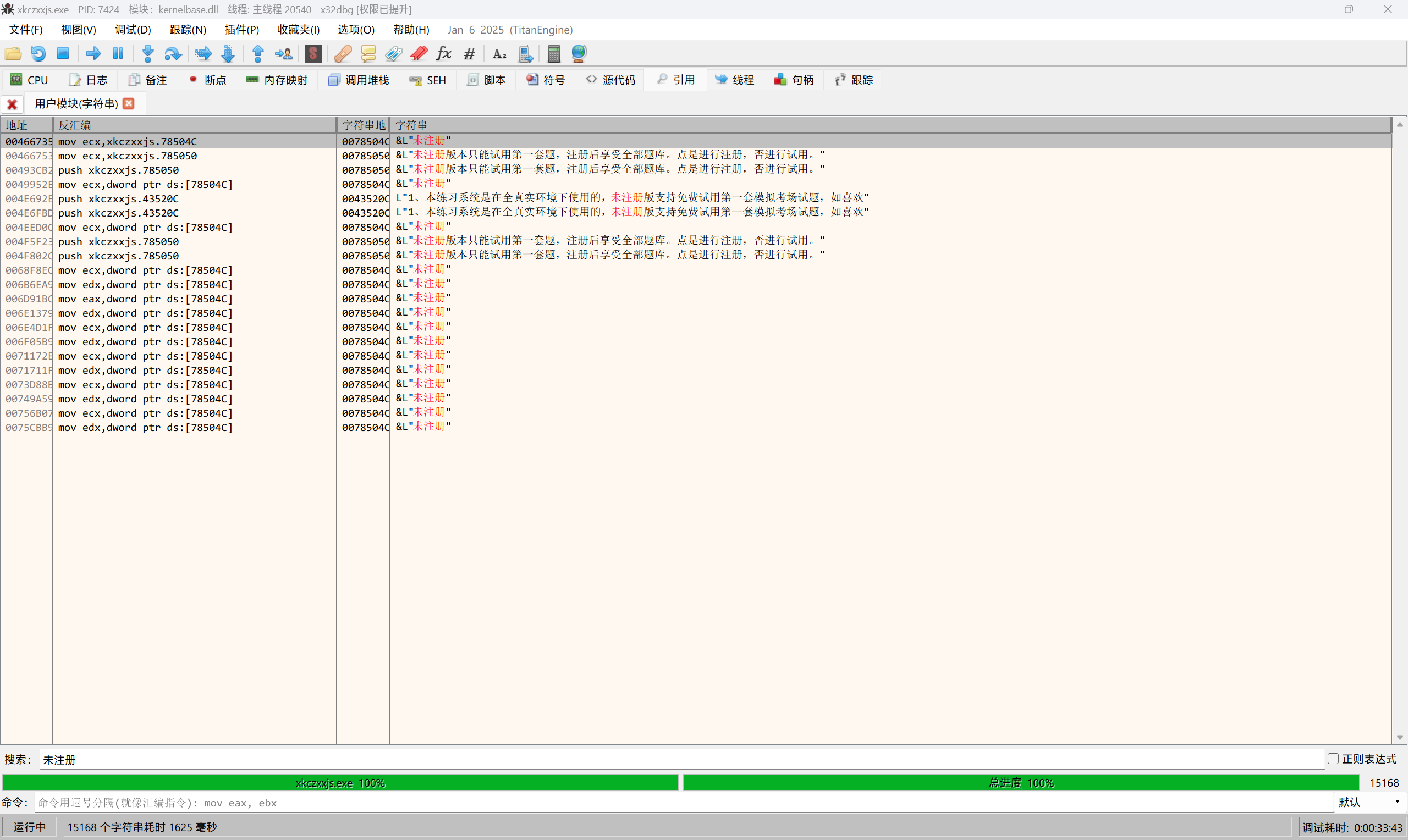Switch to the 断点 tab

[x=207, y=80]
